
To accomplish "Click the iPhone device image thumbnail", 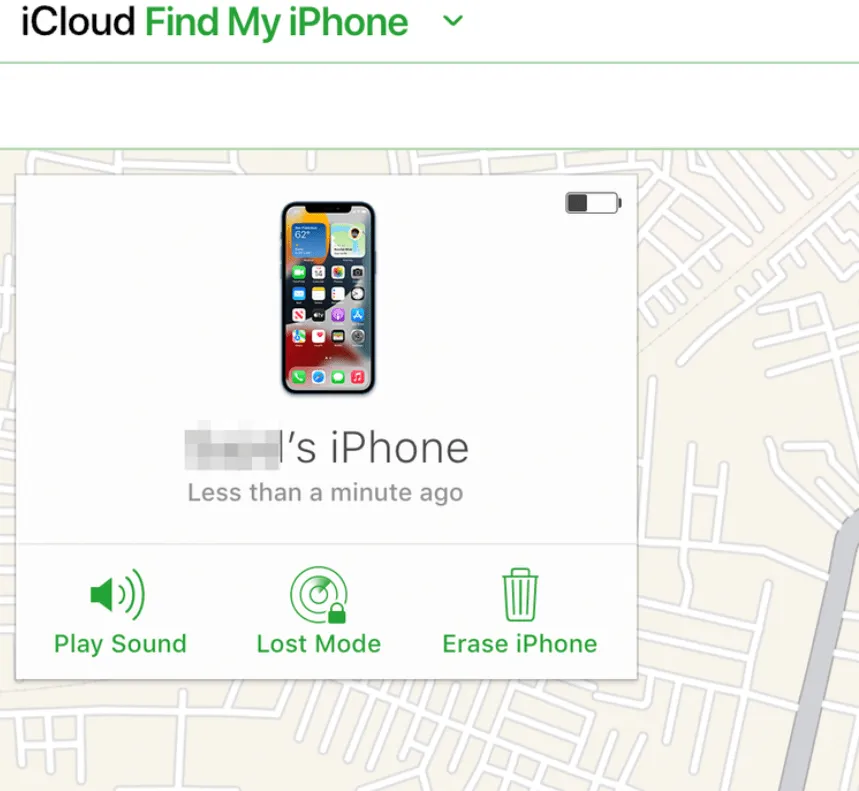I will 328,298.
